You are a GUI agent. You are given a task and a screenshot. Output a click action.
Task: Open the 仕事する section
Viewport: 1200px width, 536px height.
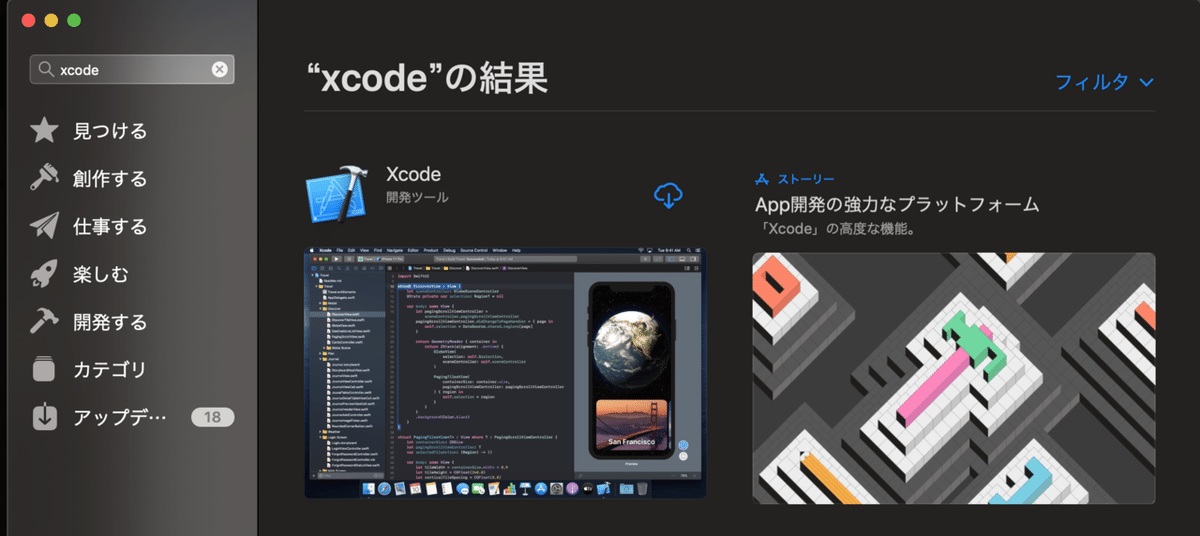[x=110, y=227]
